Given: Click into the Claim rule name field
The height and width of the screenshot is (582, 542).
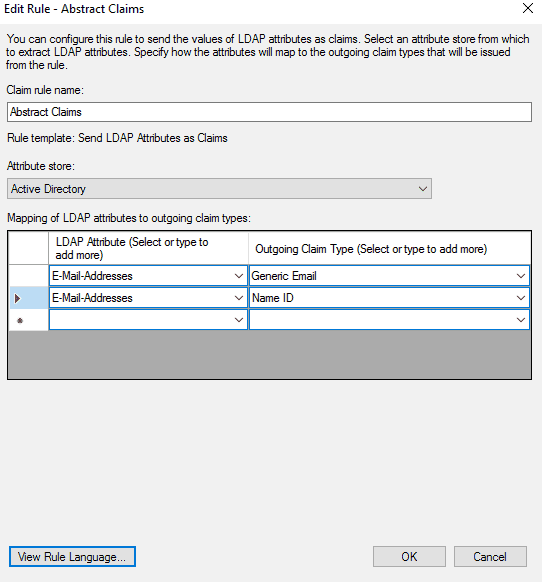Looking at the screenshot, I should [x=269, y=112].
